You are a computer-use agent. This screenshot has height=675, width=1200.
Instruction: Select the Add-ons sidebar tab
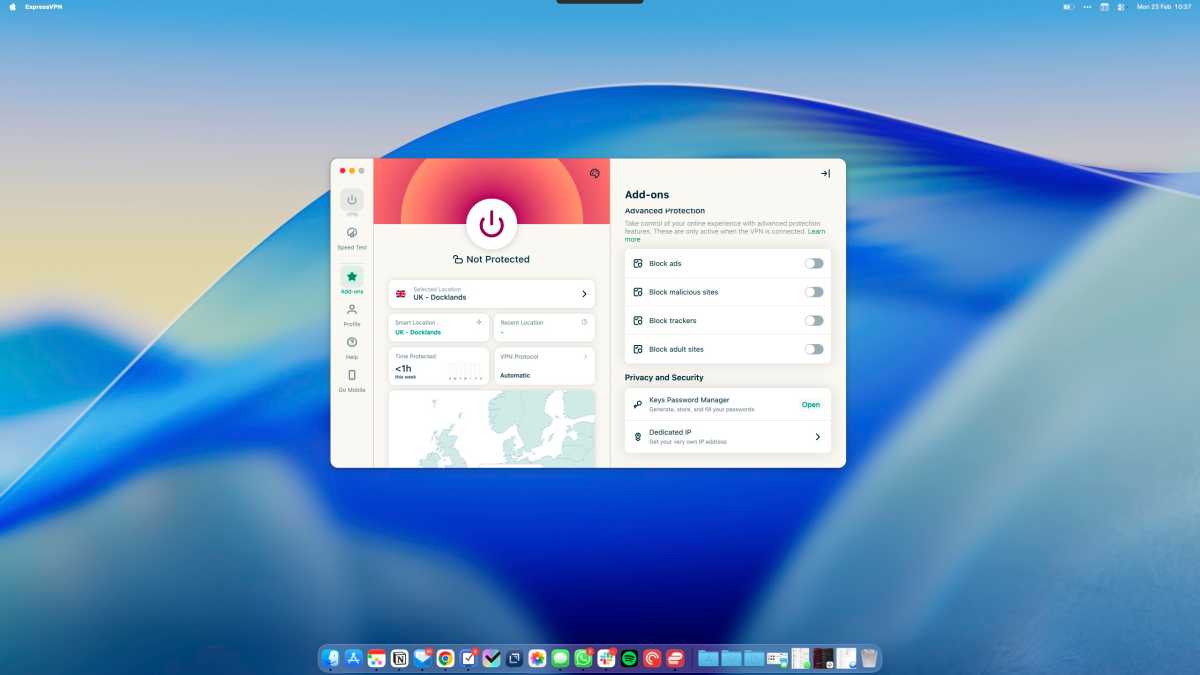click(352, 280)
